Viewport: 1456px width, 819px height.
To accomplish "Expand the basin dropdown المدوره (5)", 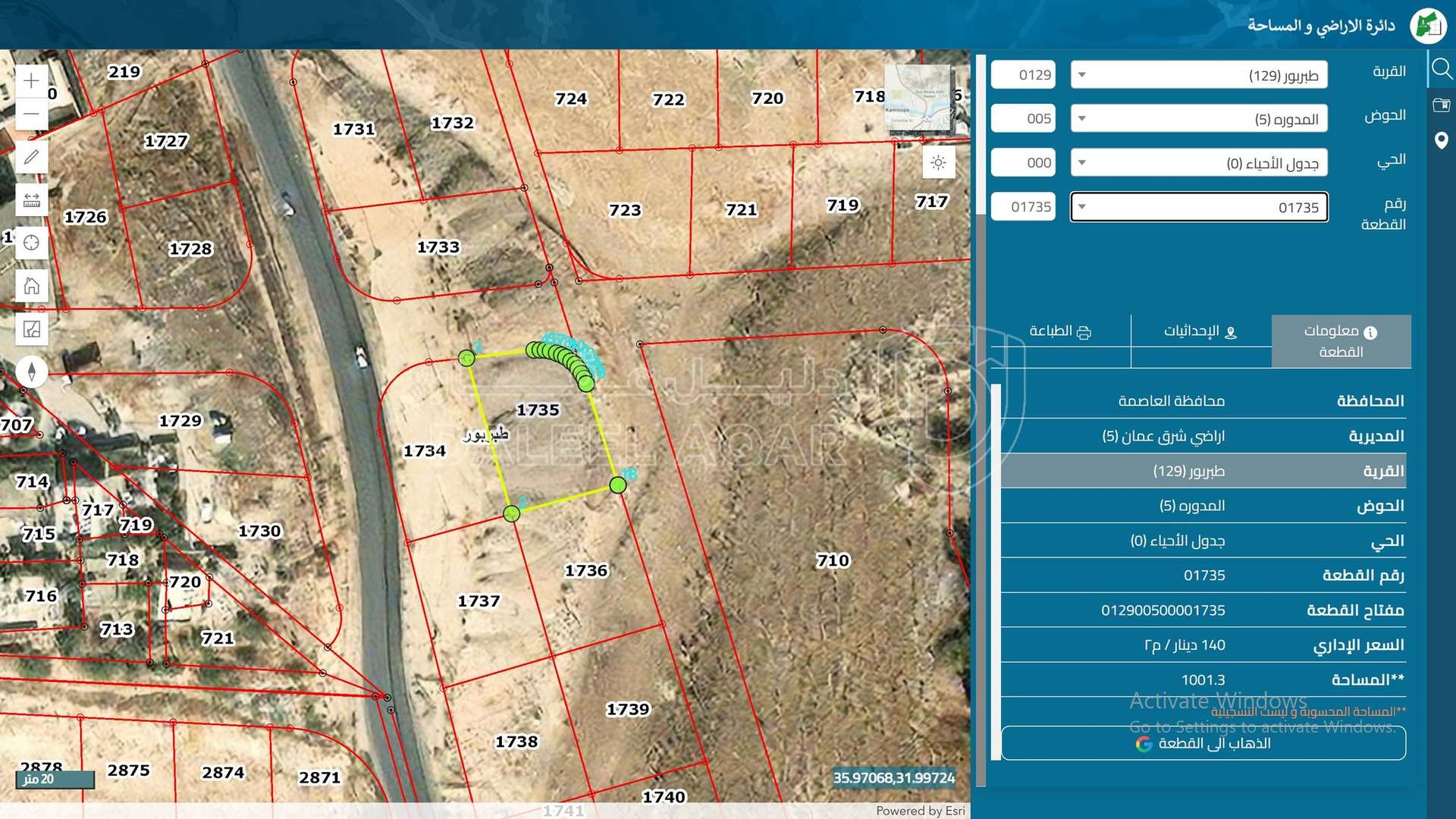I will (x=1198, y=119).
